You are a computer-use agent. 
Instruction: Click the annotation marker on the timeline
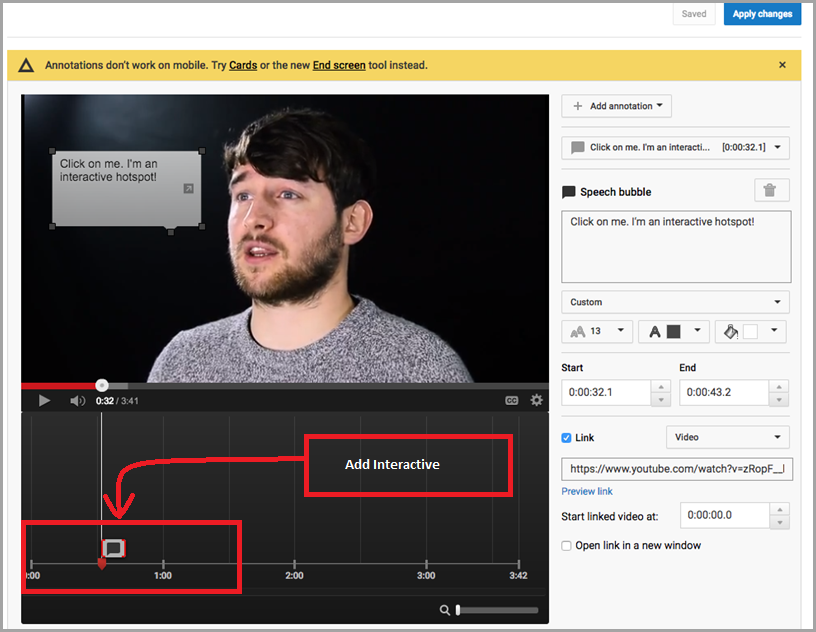point(114,548)
